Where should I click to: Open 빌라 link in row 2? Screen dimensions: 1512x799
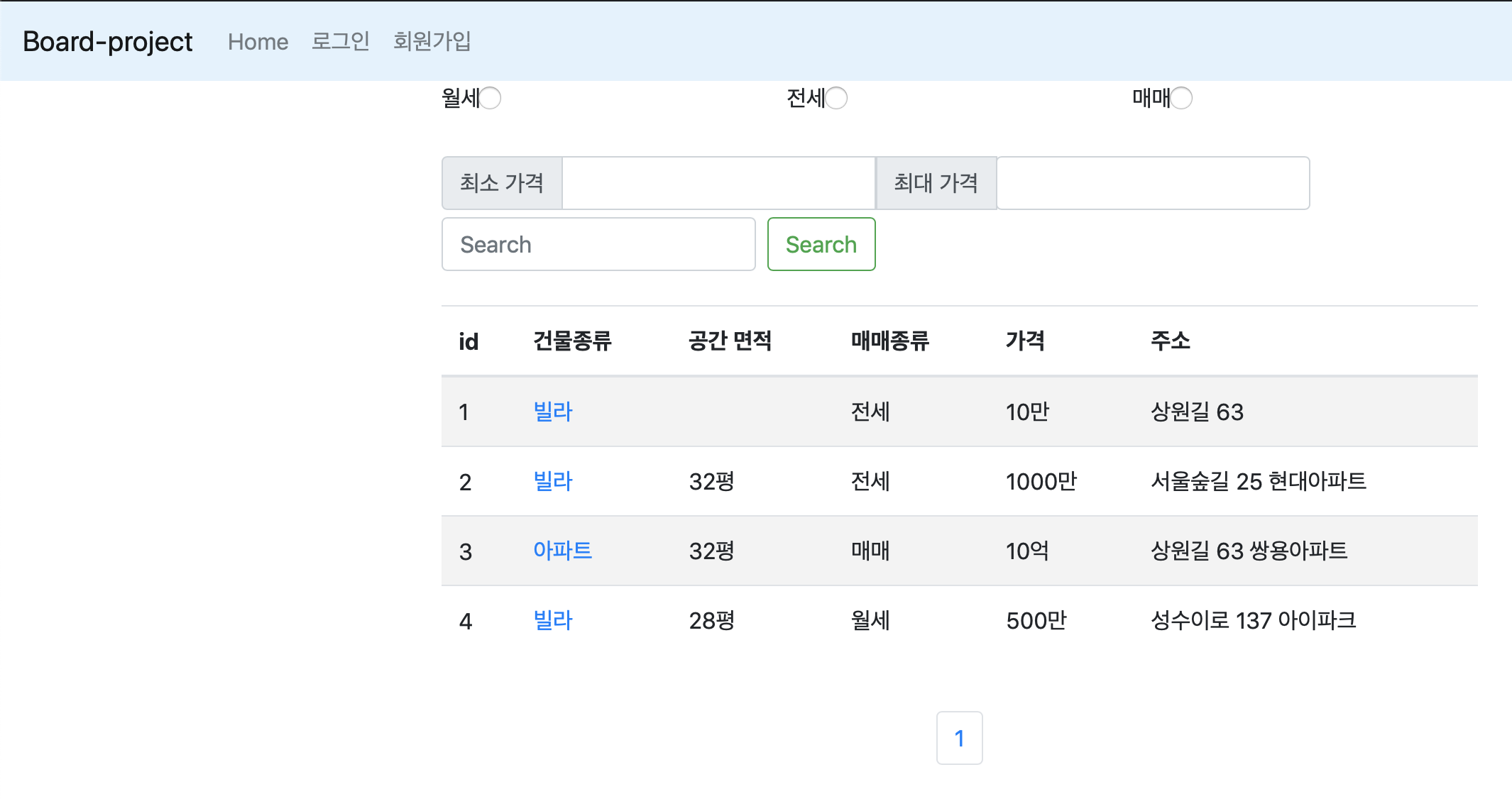[x=552, y=481]
